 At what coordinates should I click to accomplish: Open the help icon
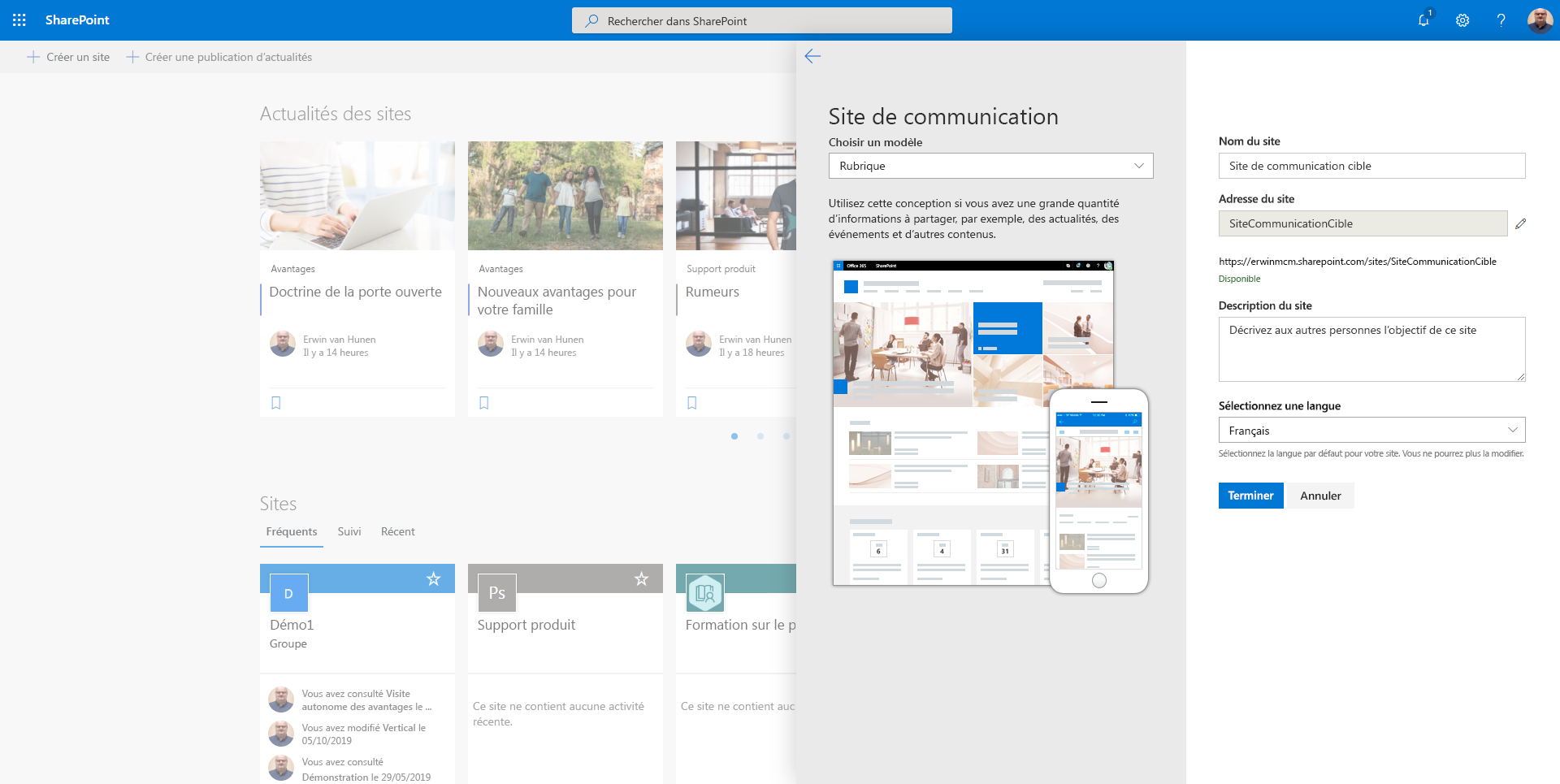[1501, 19]
